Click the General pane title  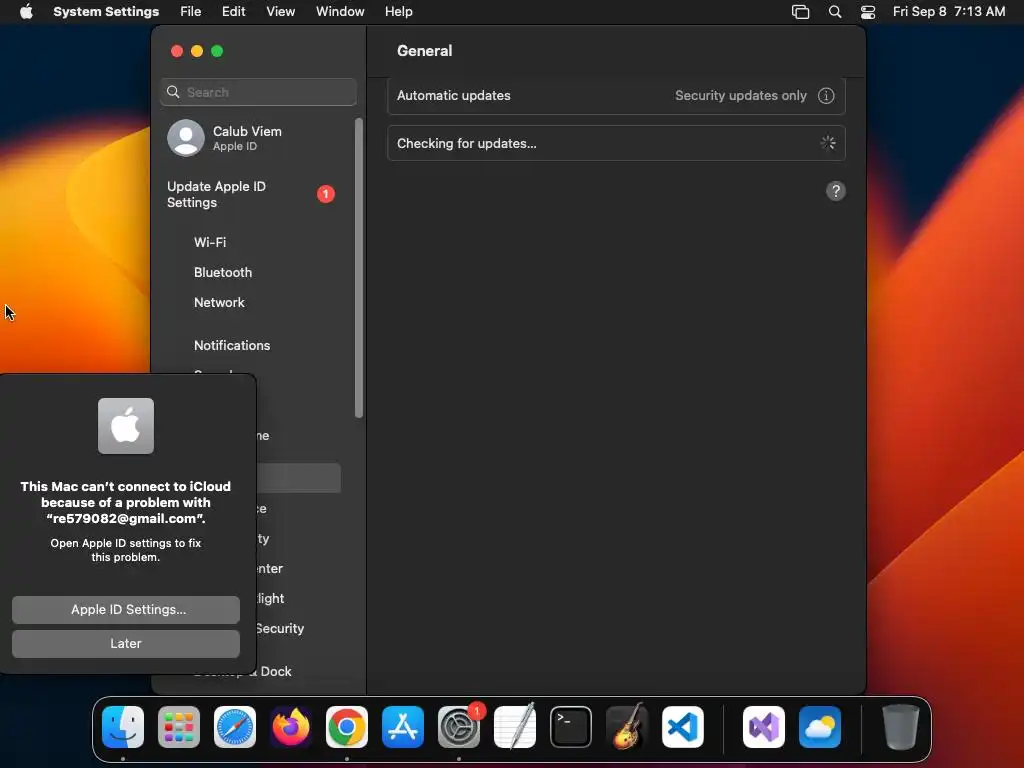[x=424, y=51]
